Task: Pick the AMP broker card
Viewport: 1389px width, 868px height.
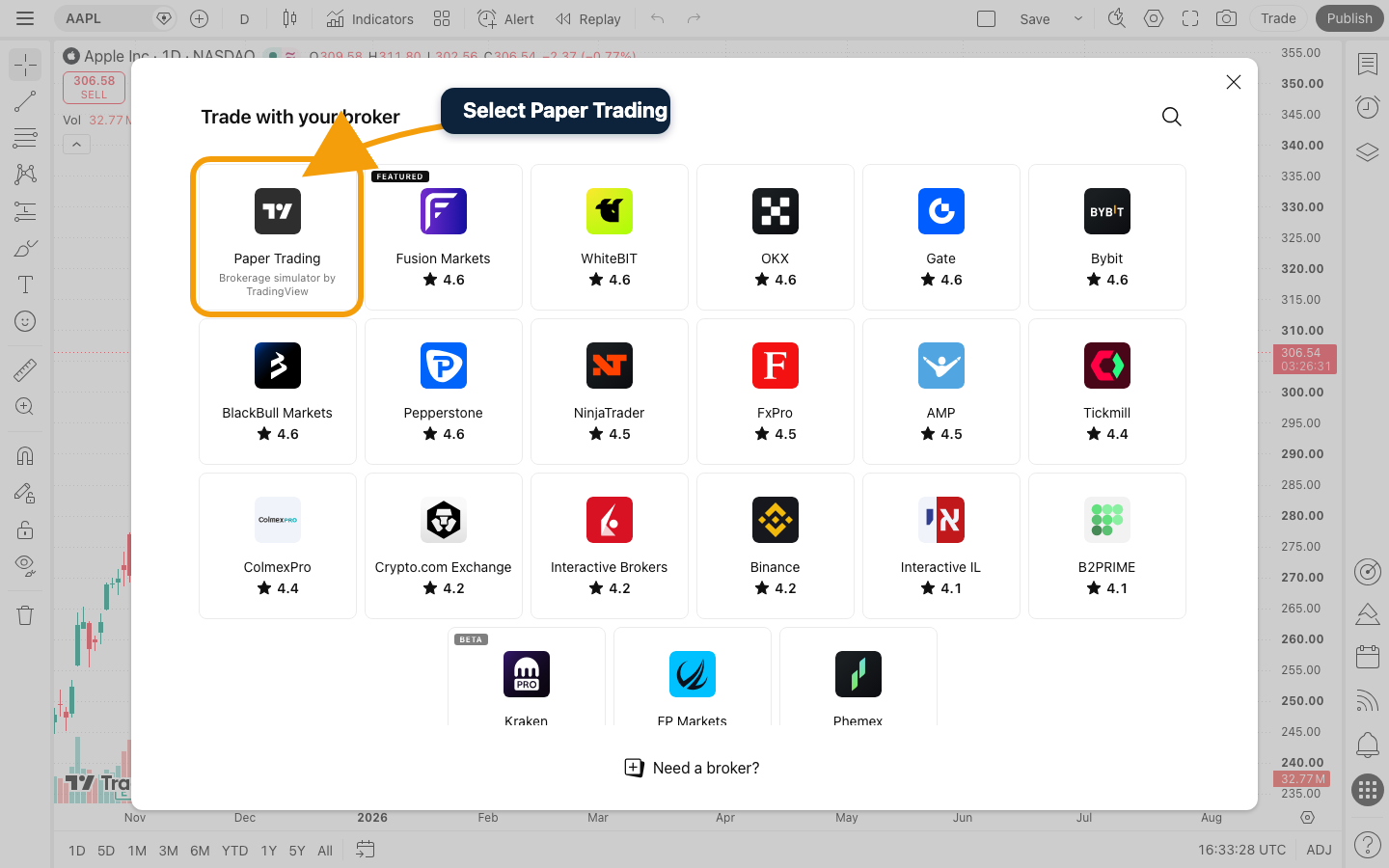Action: coord(941,392)
